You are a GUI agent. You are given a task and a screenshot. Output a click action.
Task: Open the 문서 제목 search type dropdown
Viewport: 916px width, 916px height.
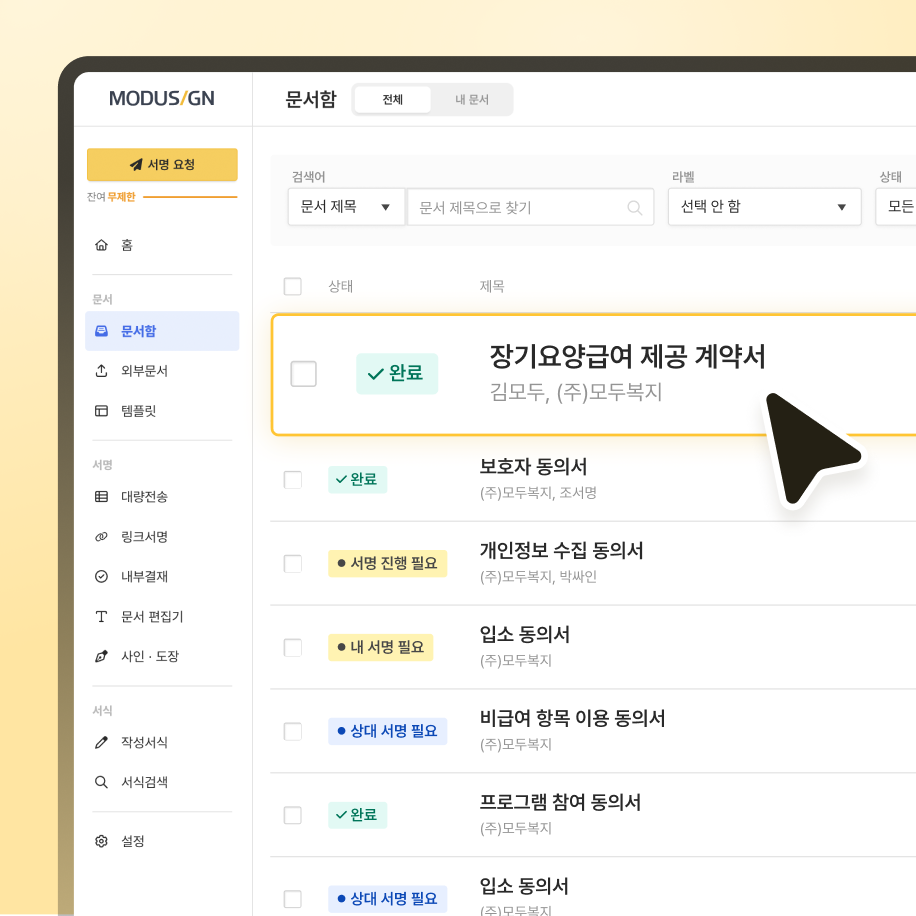click(x=345, y=206)
